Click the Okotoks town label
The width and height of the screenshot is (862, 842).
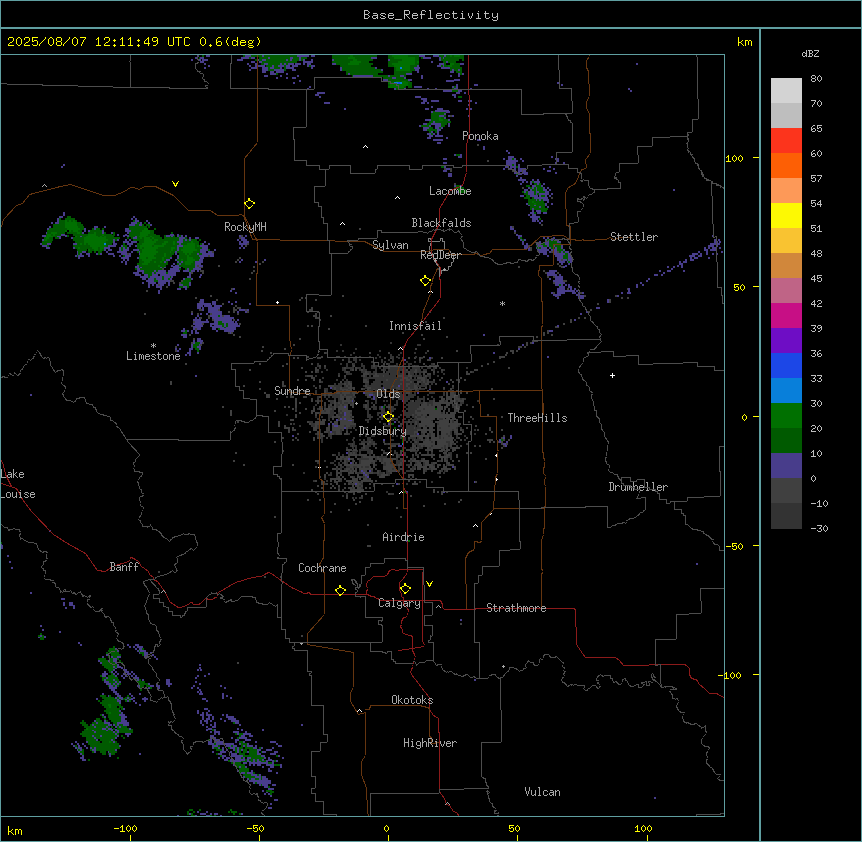[412, 700]
